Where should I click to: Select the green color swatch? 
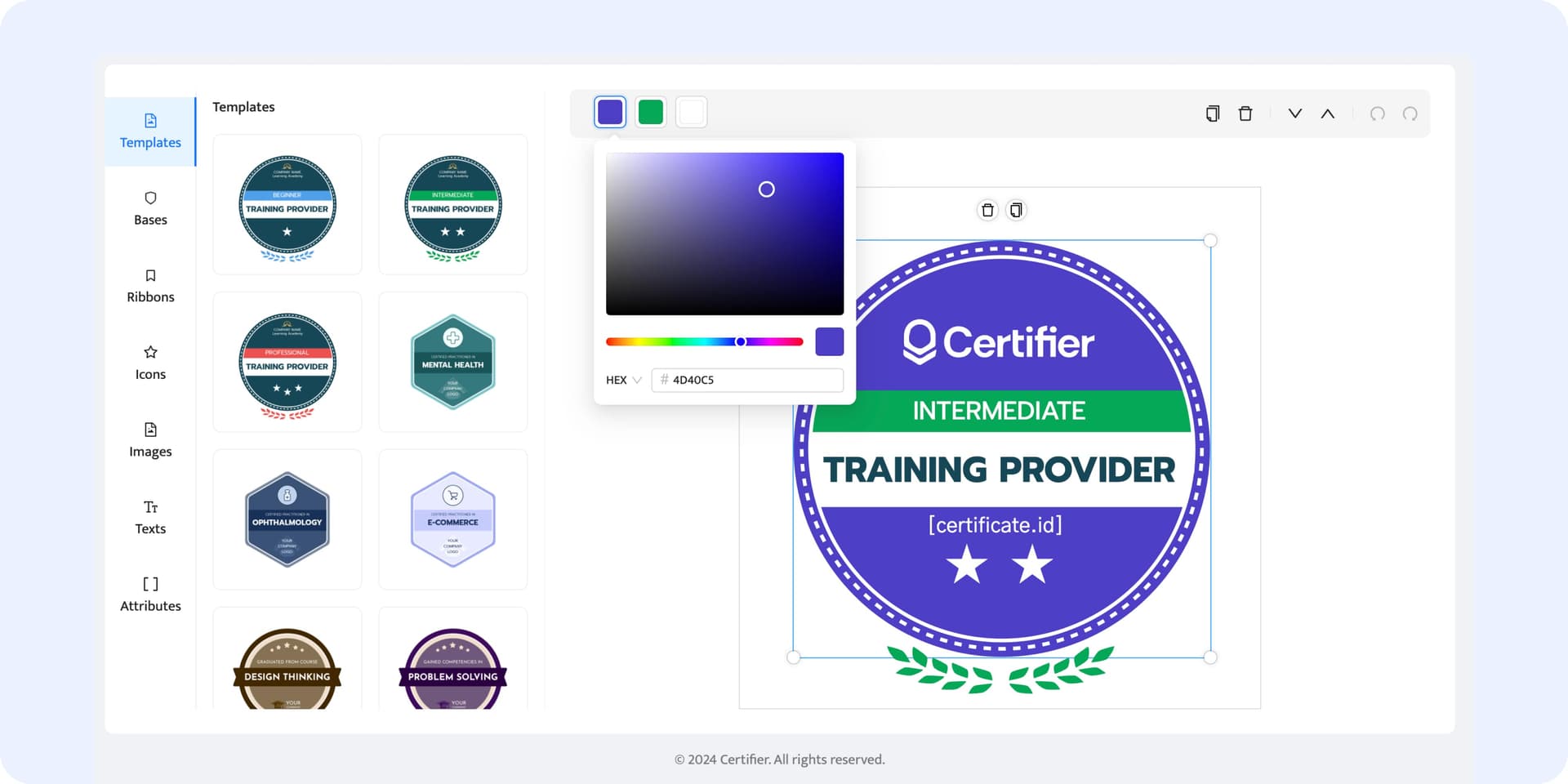coord(651,112)
